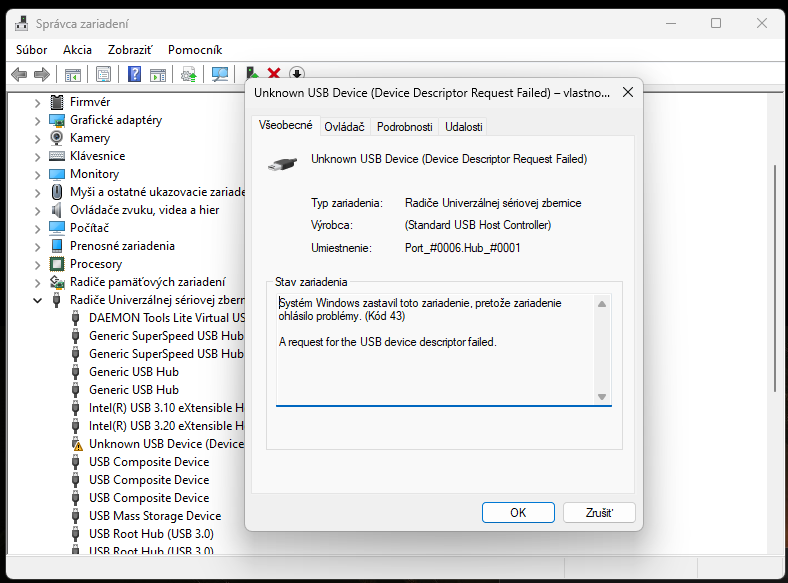788x583 pixels.
Task: Collapse the Radiče Univerzálnej sériovej zbernice node
Action: 38,300
